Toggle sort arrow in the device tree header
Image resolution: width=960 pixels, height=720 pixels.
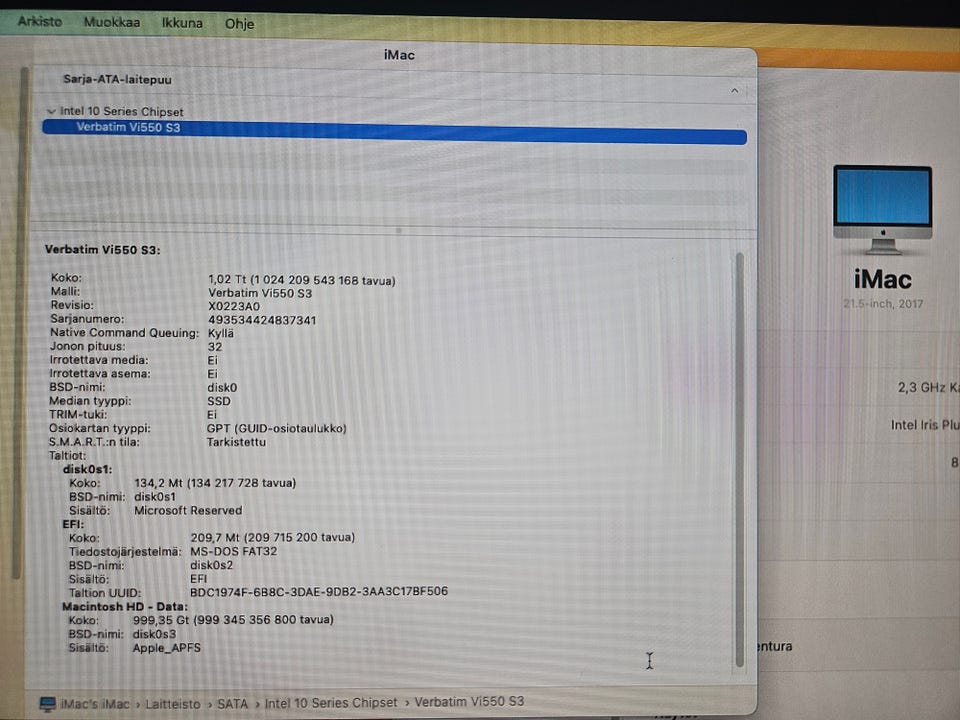click(x=734, y=91)
